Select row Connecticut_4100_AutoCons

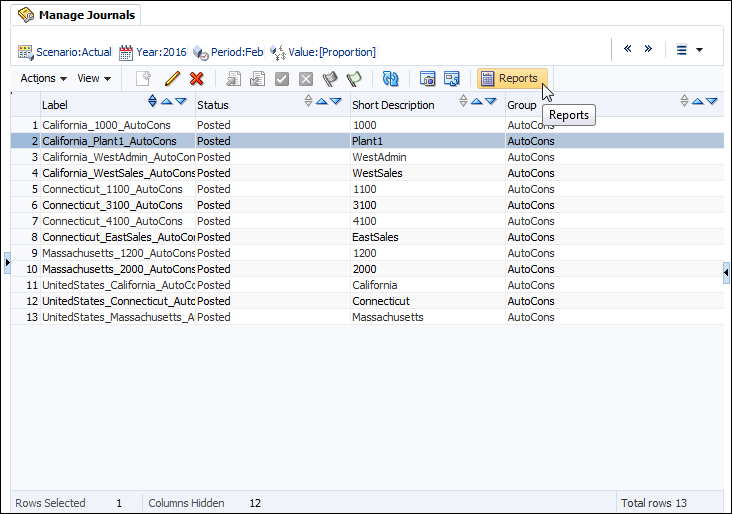click(367, 221)
